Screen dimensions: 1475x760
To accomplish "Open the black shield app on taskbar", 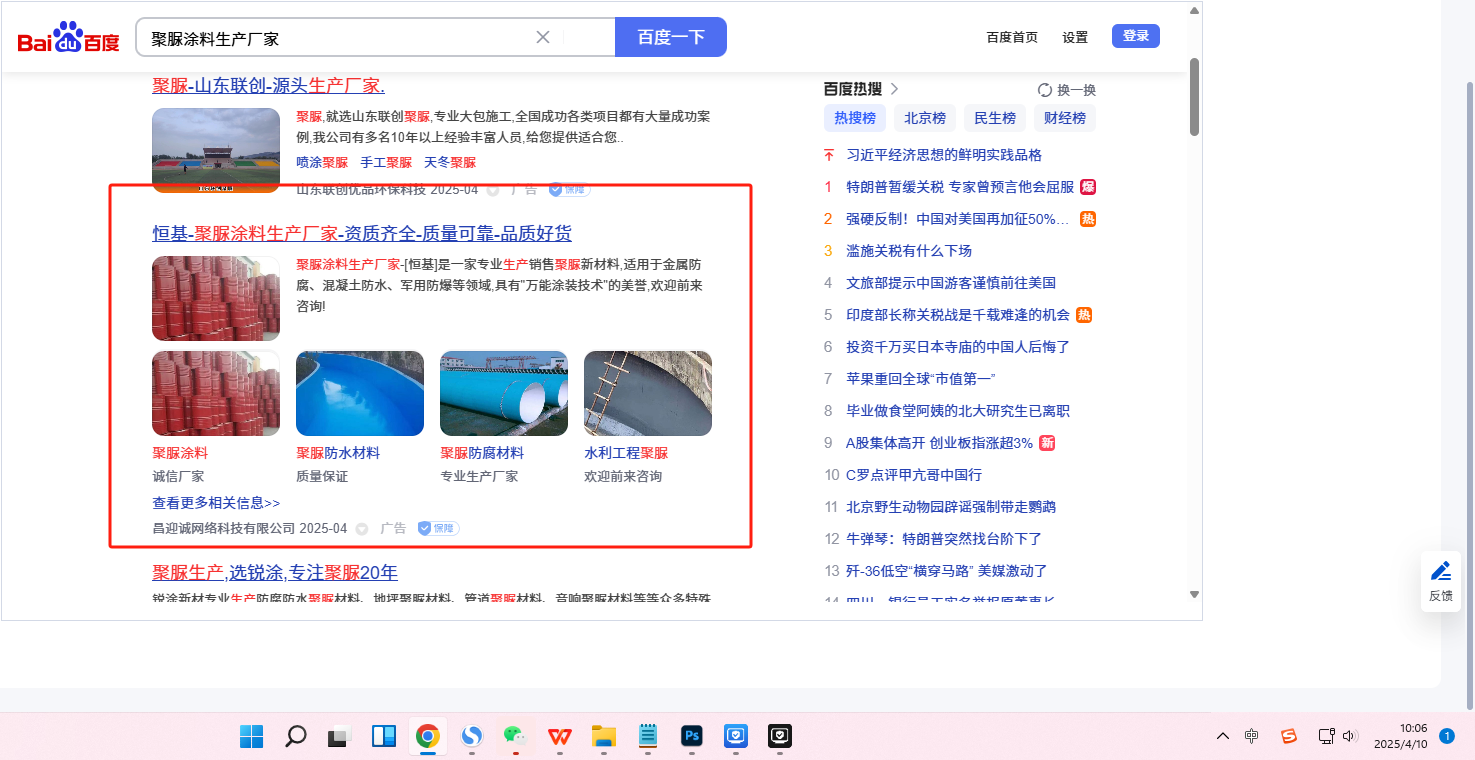I will coord(780,737).
